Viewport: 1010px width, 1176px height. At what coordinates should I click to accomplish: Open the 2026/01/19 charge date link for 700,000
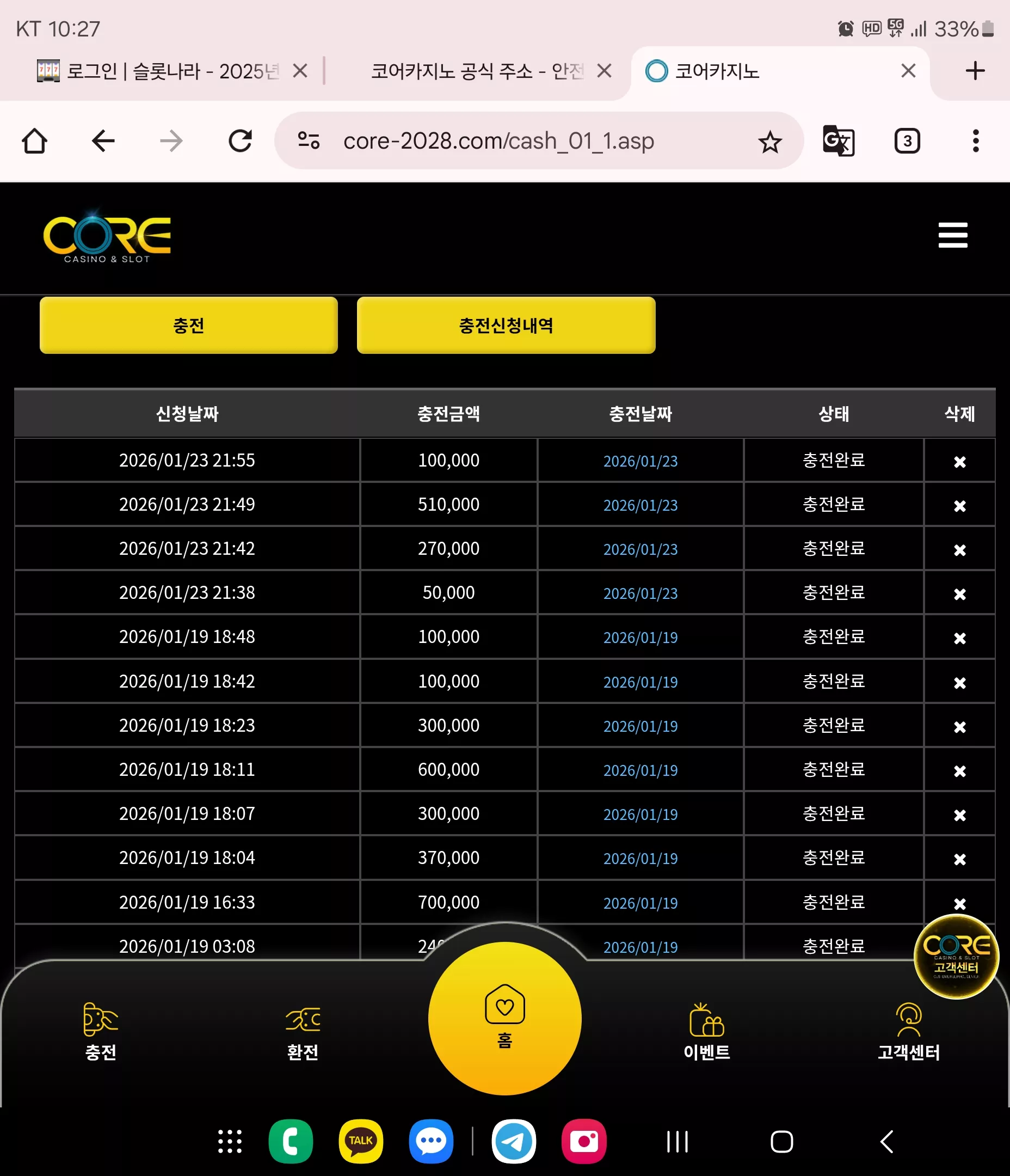pos(640,903)
